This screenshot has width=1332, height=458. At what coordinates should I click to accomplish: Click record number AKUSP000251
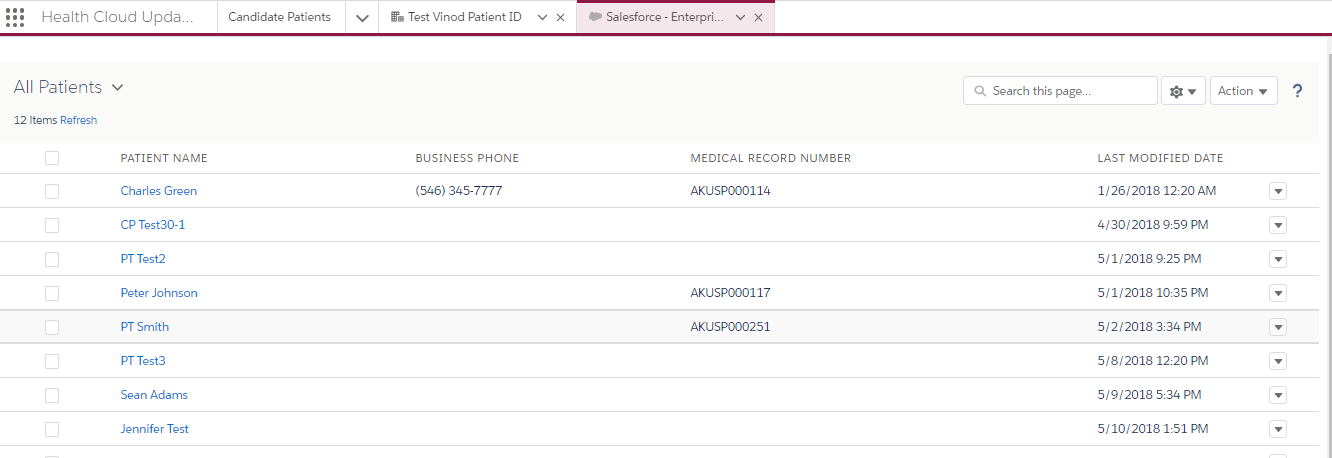coord(731,327)
